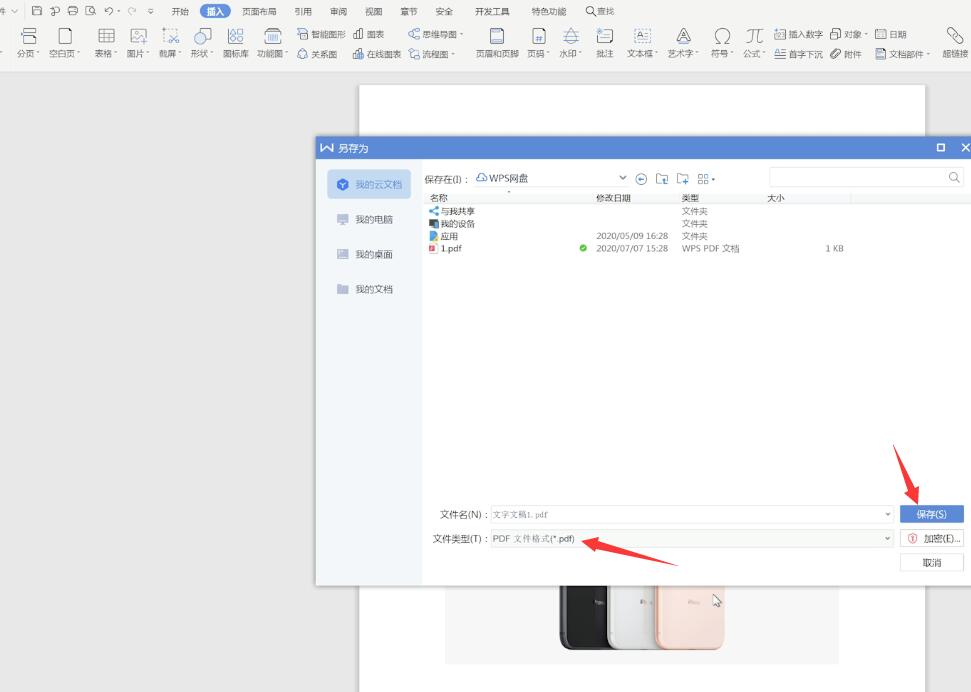Insert Word Art (艺术字)
The height and width of the screenshot is (692, 971).
point(682,43)
